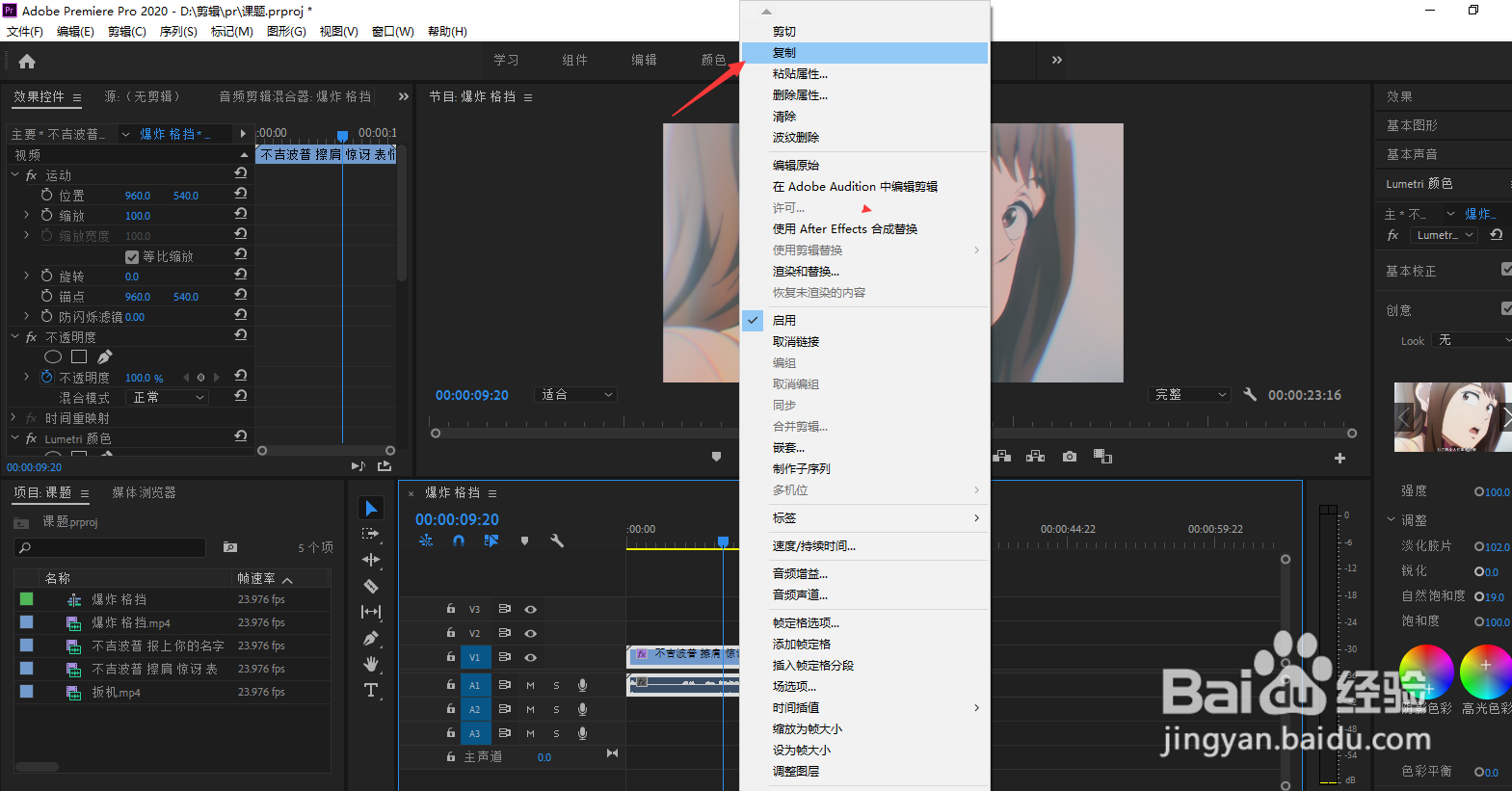Enable voice-over record on A1
Screen dimensions: 1512x791
click(583, 685)
